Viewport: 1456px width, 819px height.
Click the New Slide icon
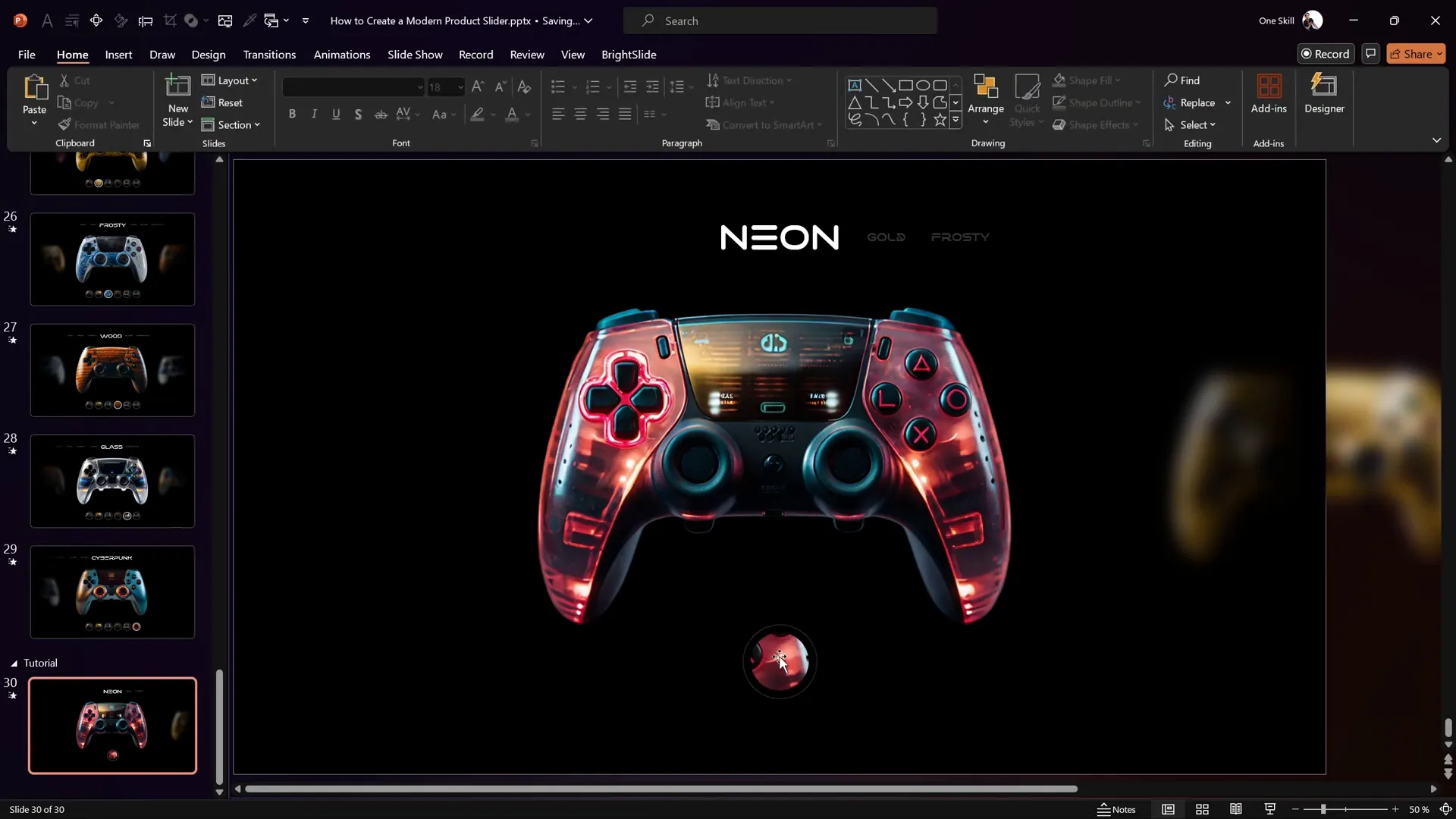[177, 86]
